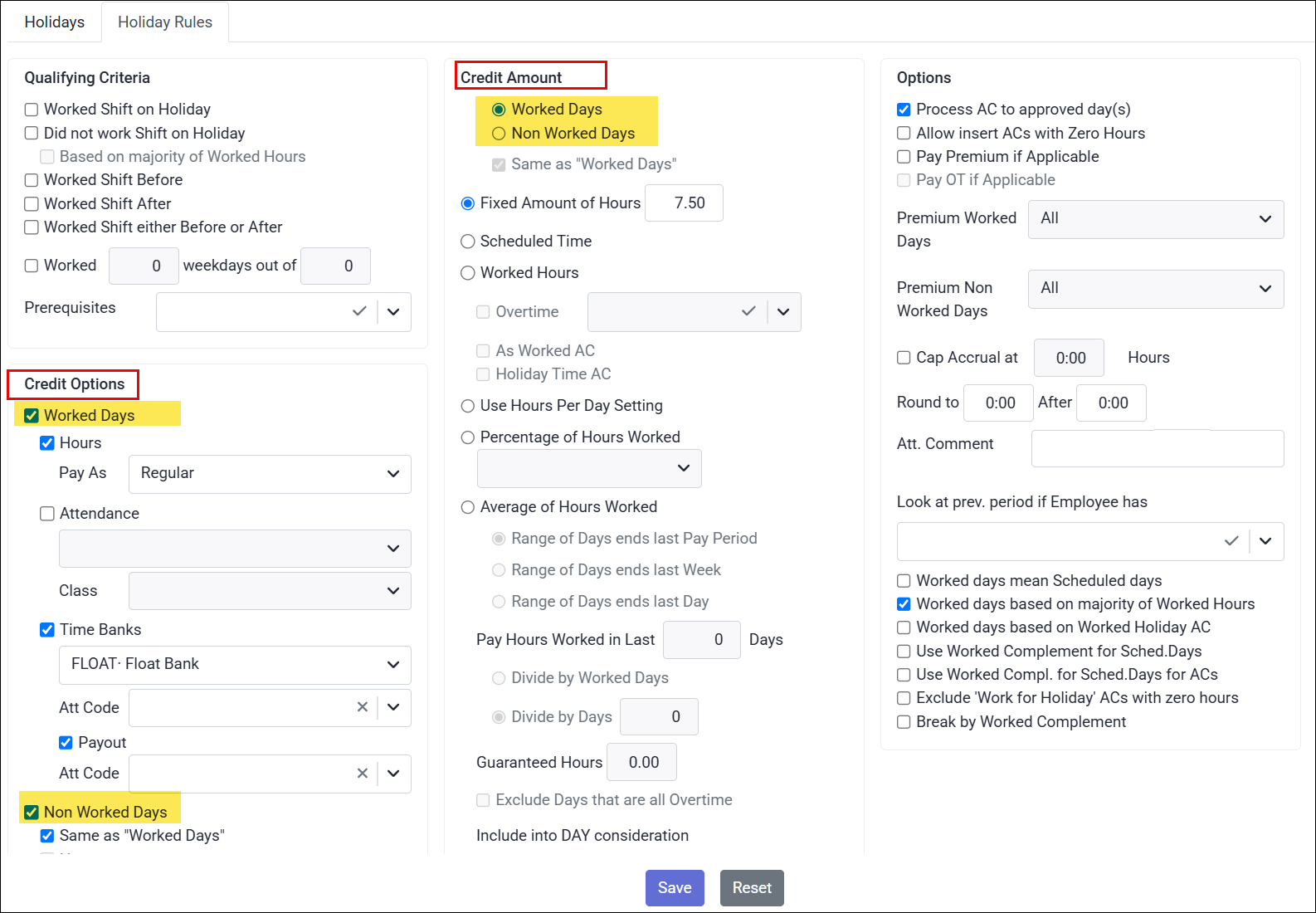Click the checkmark icon in the Overtime dropdown
This screenshot has height=913, width=1316.
(748, 311)
